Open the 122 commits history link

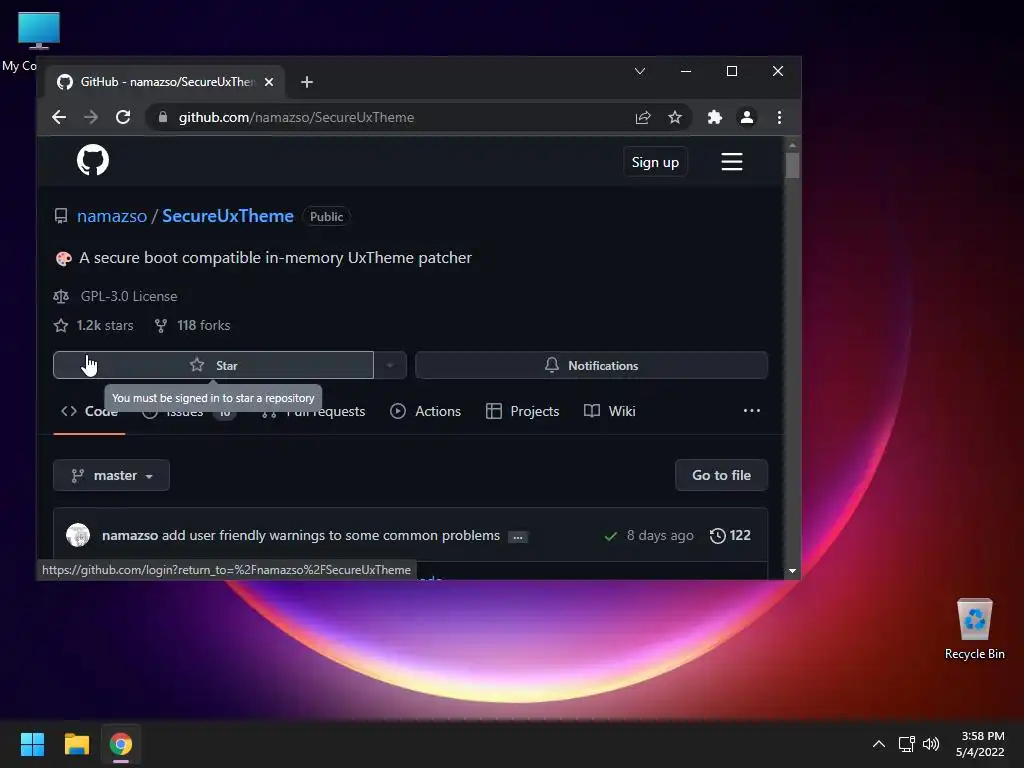(x=730, y=536)
